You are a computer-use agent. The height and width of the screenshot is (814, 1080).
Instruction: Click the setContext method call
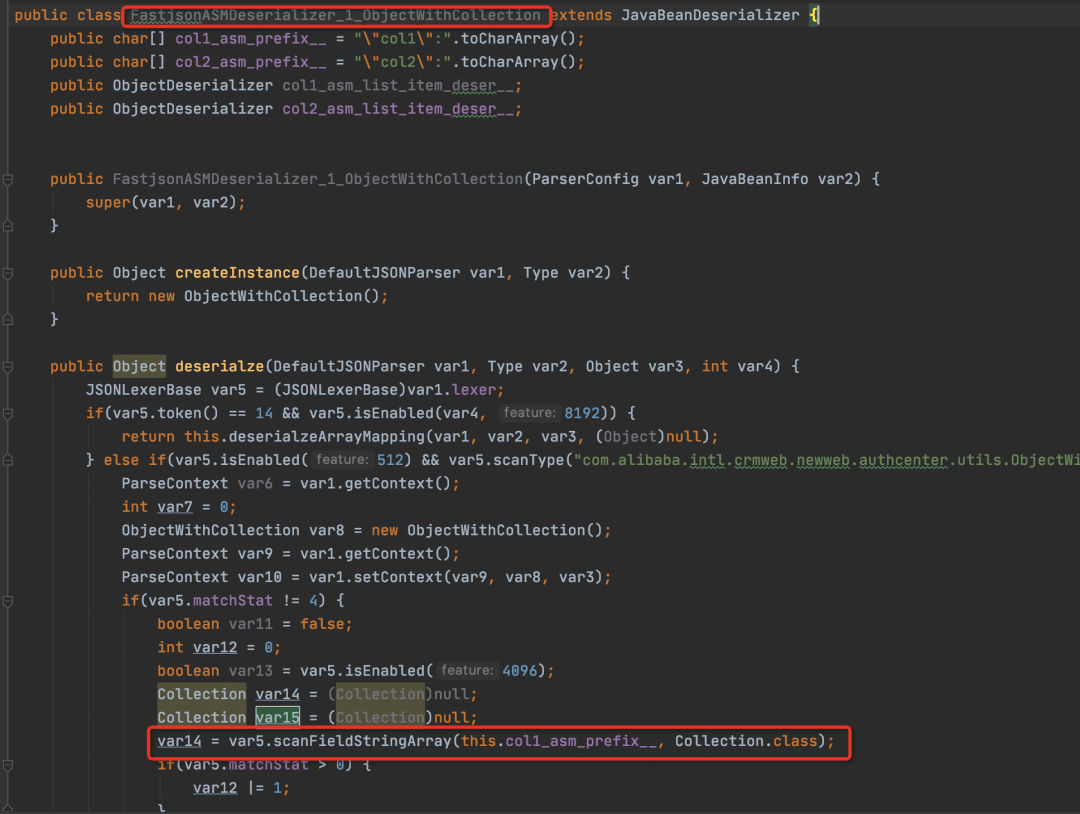[398, 577]
